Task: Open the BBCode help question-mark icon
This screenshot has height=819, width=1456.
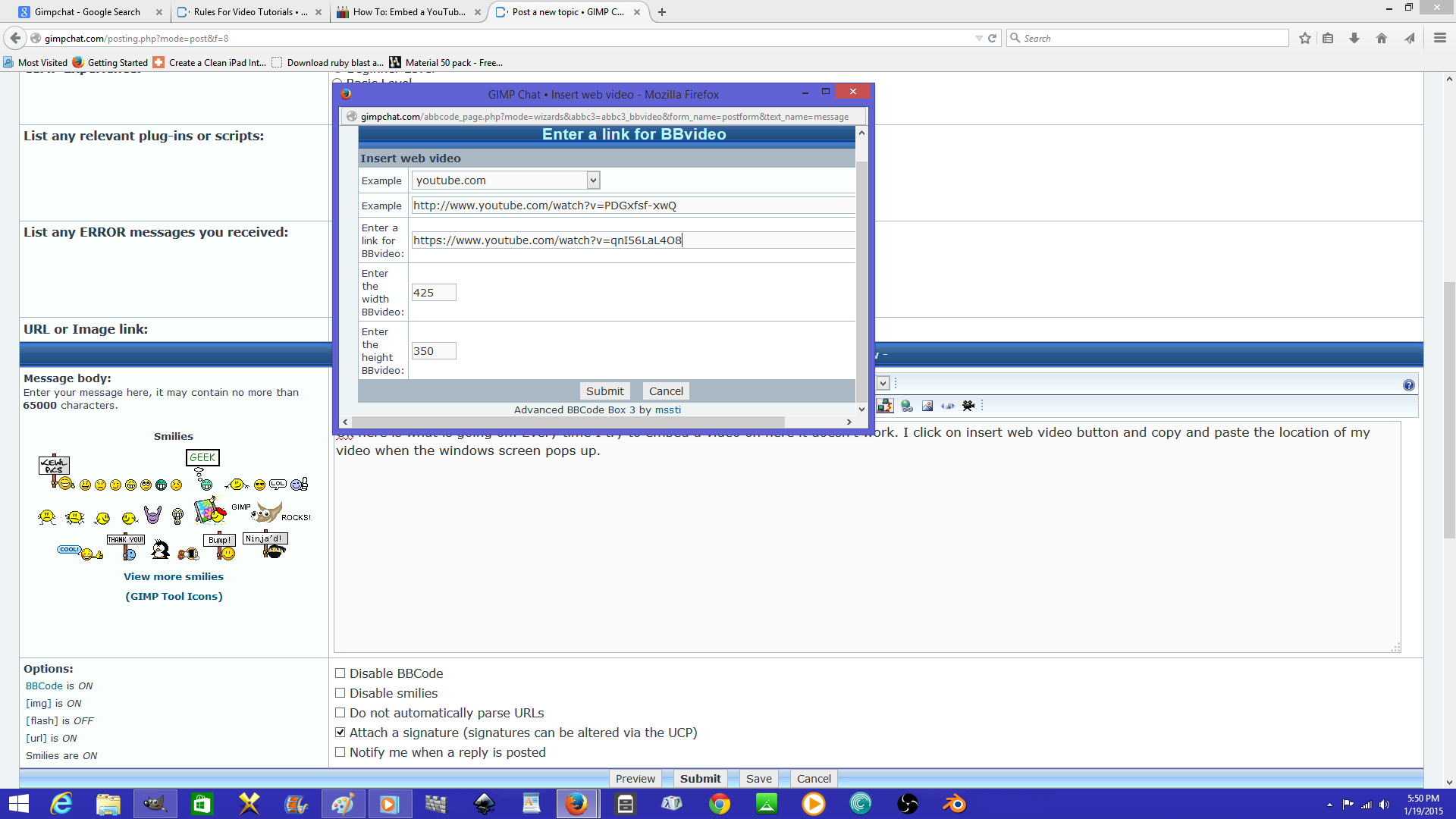Action: click(1408, 385)
